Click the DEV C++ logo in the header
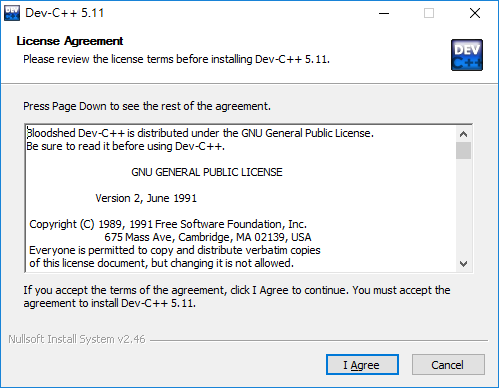The height and width of the screenshot is (388, 499). click(x=467, y=55)
